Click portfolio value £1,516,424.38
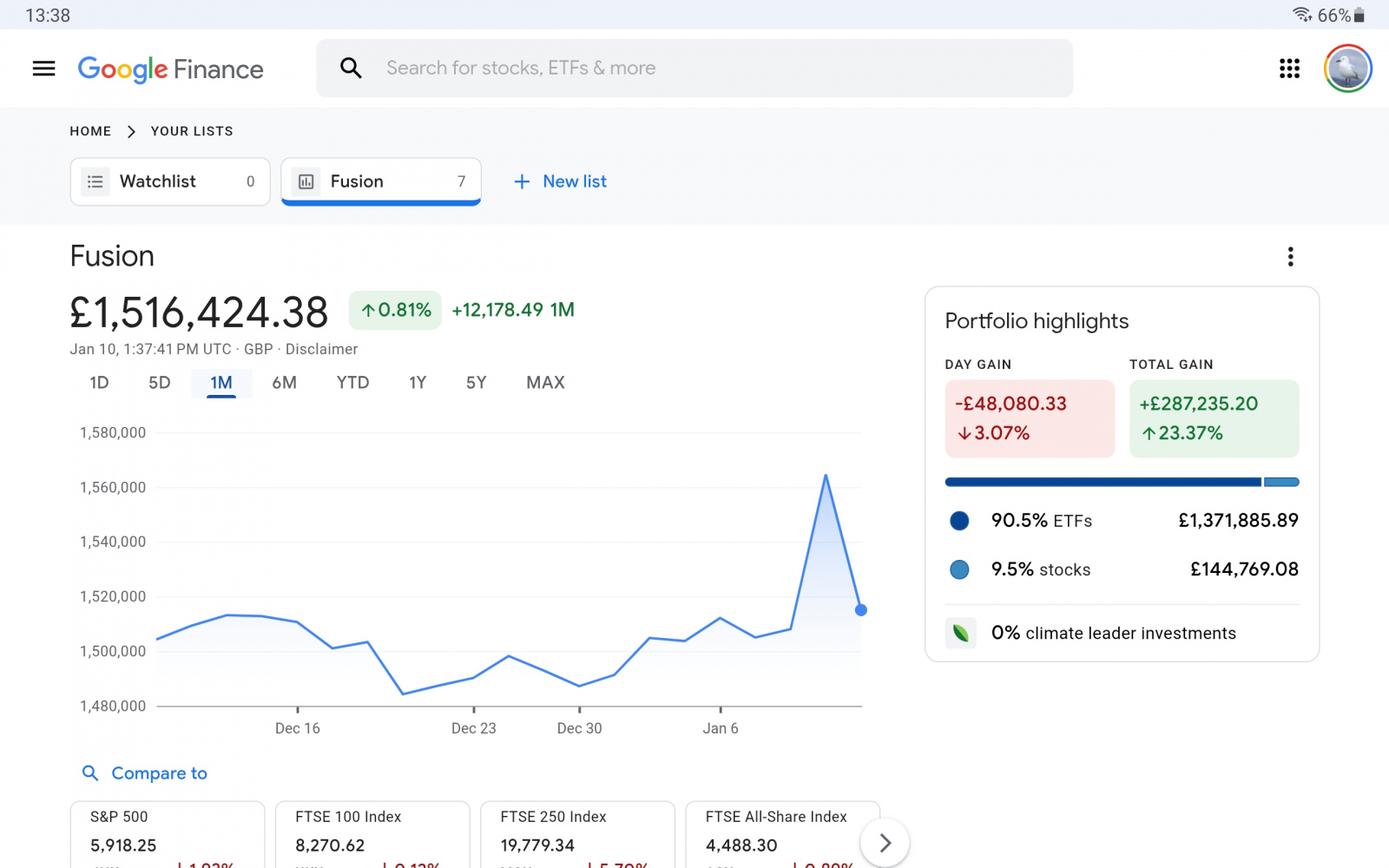This screenshot has width=1389, height=868. coord(199,312)
